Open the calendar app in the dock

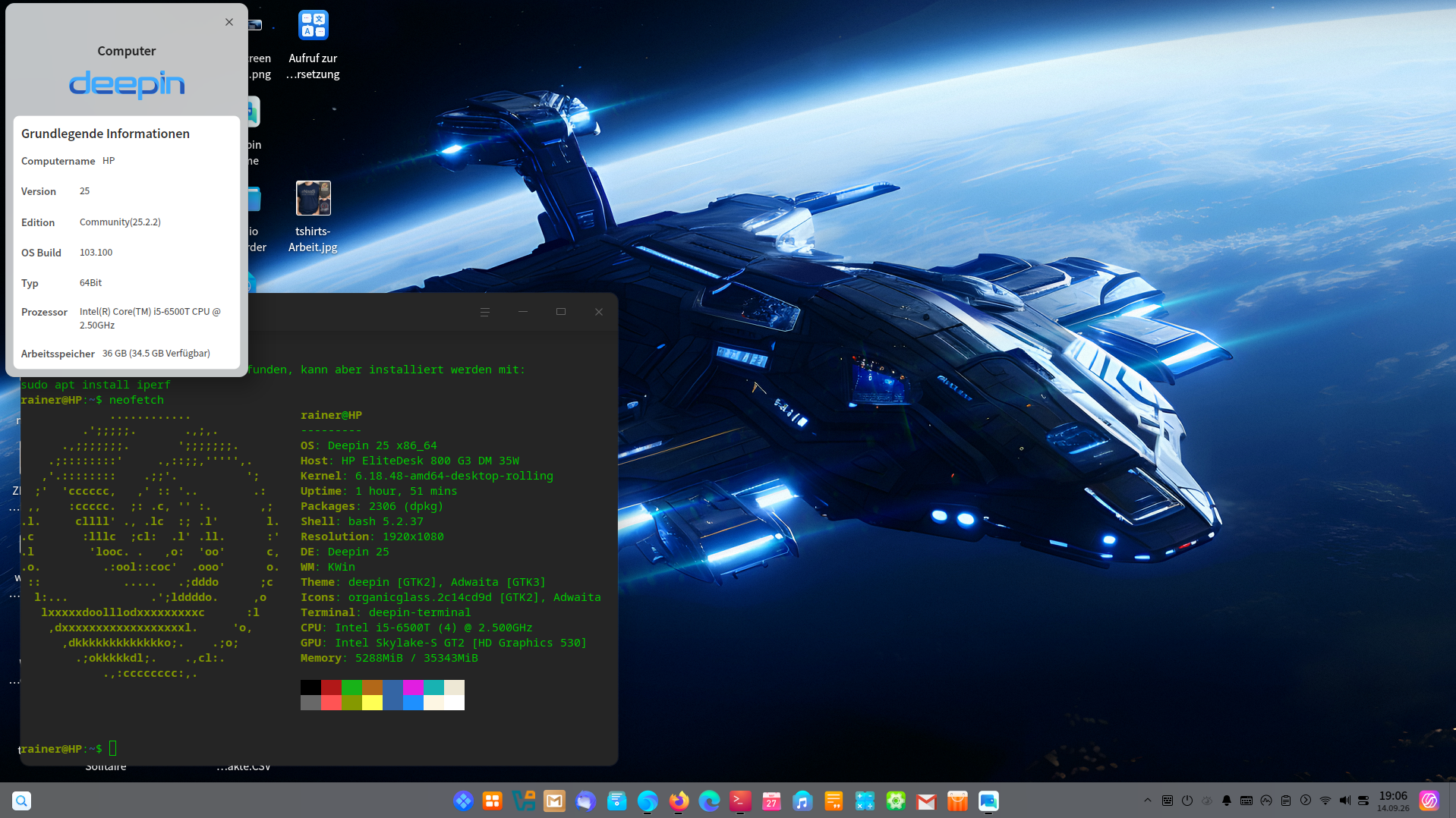[x=771, y=801]
